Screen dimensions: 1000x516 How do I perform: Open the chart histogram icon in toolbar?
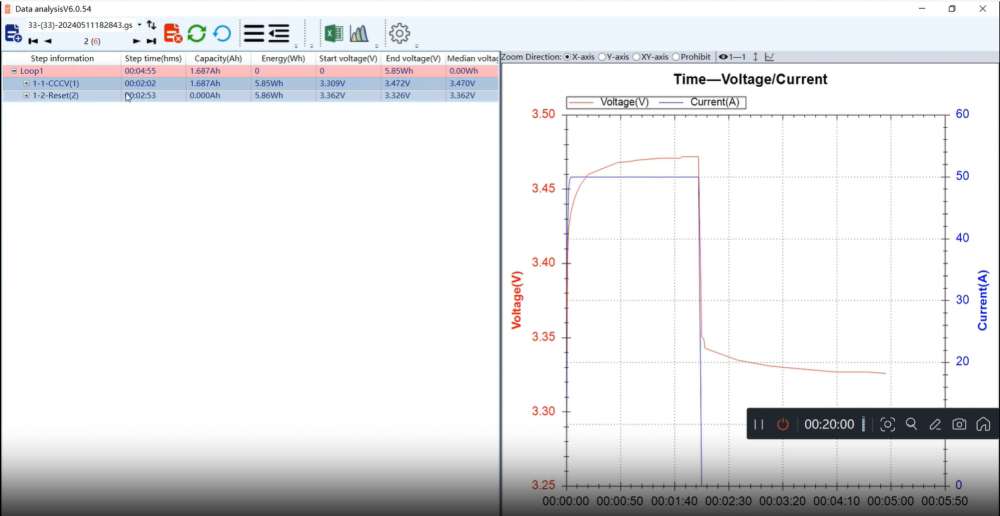tap(359, 33)
